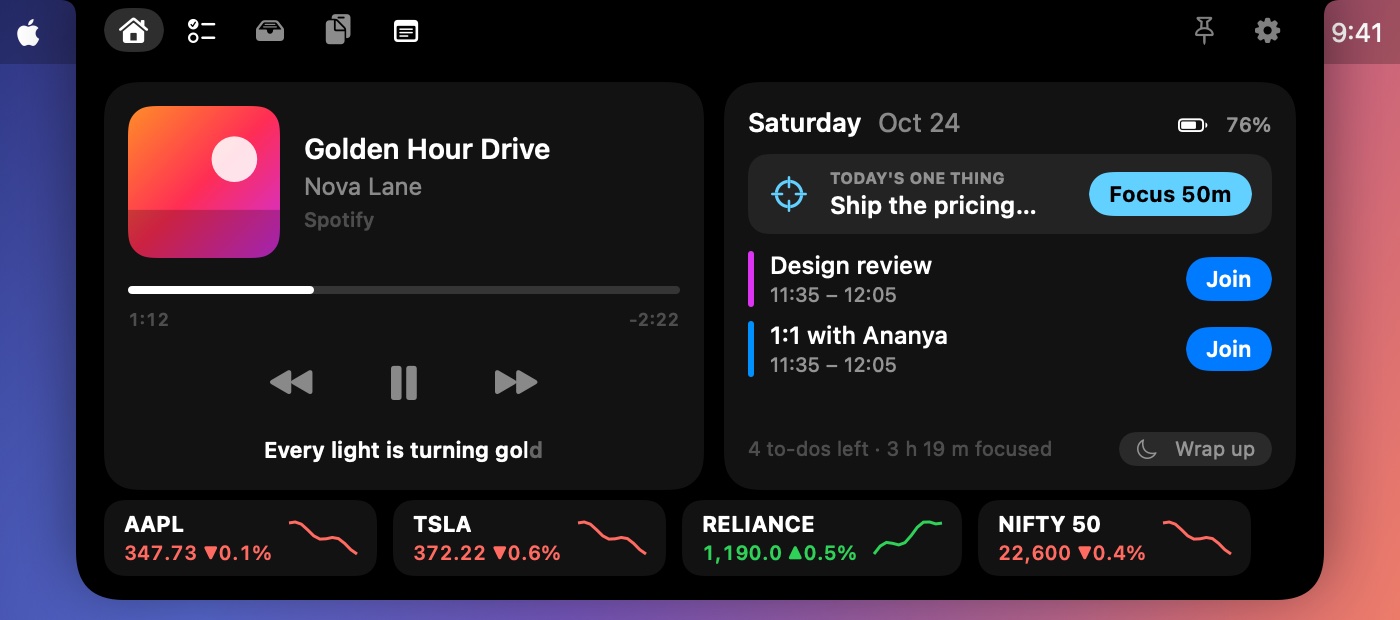Select the song title Golden Hour Drive
The height and width of the screenshot is (620, 1400).
point(427,149)
